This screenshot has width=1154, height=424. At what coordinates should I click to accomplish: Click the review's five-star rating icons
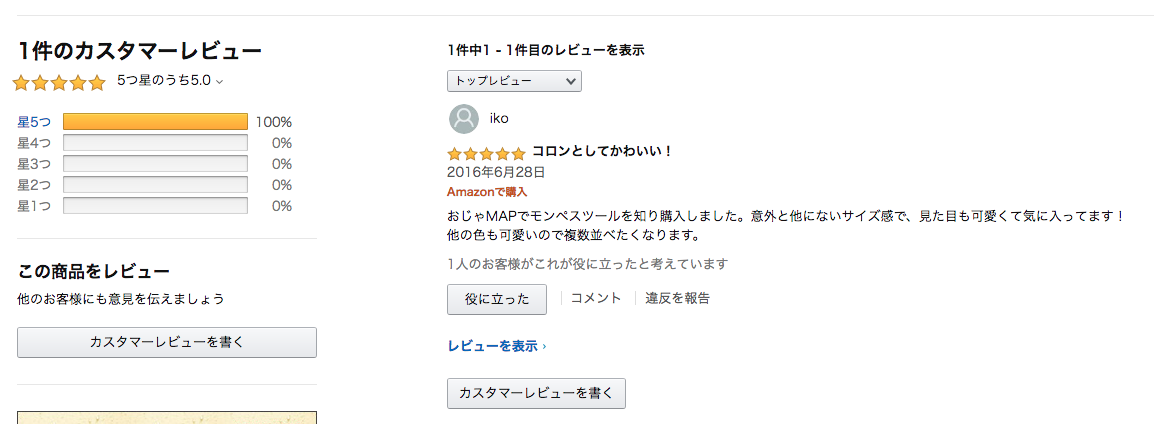[x=486, y=154]
